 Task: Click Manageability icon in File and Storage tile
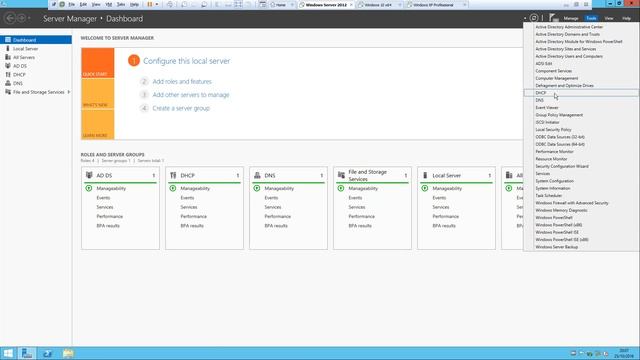point(341,188)
